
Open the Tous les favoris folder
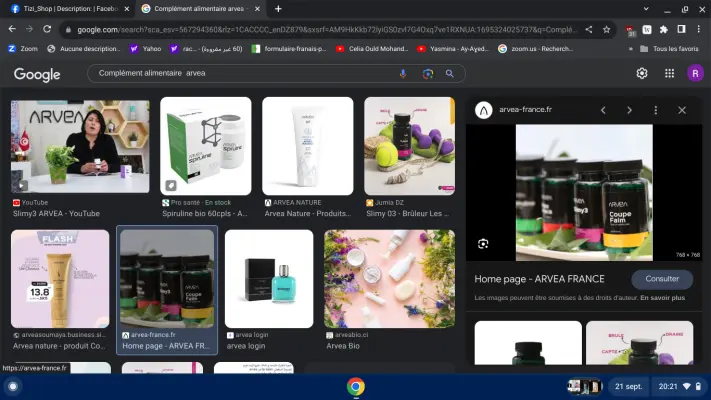tap(669, 49)
